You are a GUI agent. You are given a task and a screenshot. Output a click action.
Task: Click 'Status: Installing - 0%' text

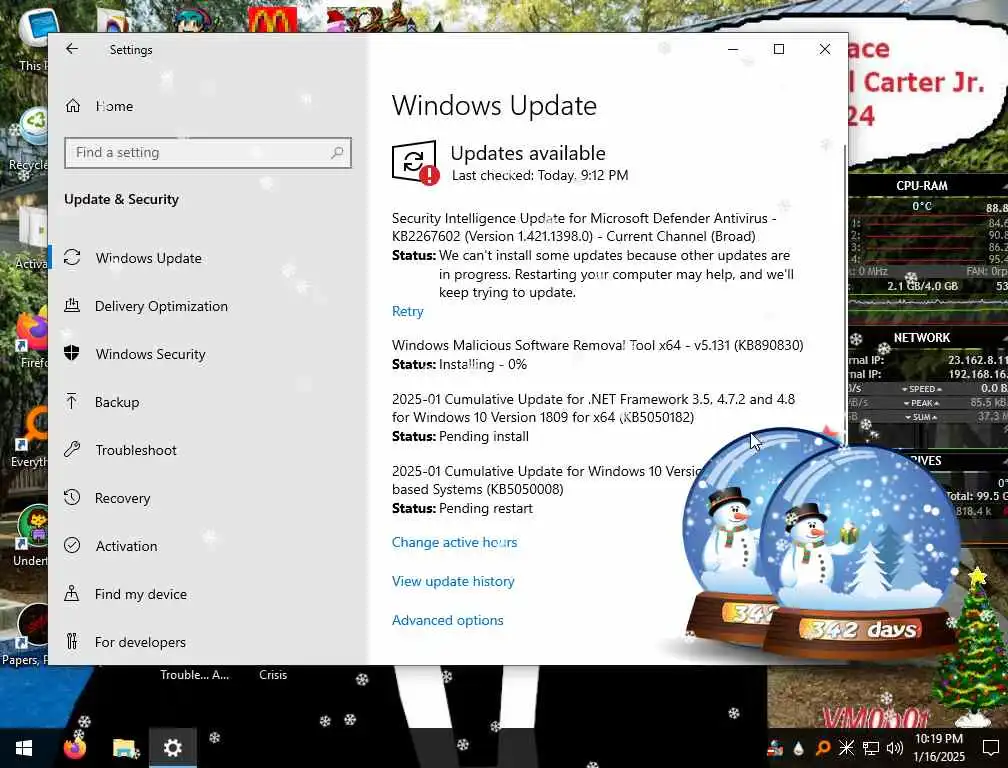460,364
